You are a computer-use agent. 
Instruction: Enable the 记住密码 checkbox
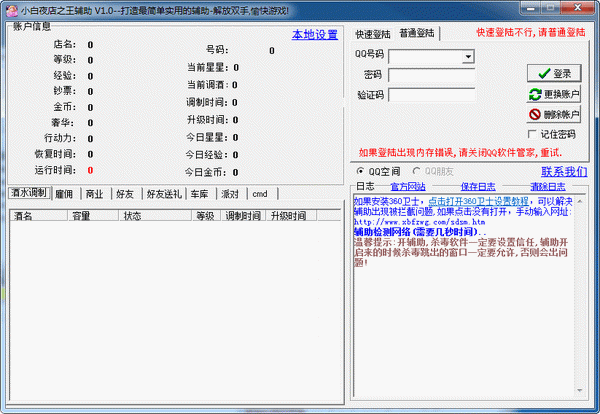coord(532,134)
